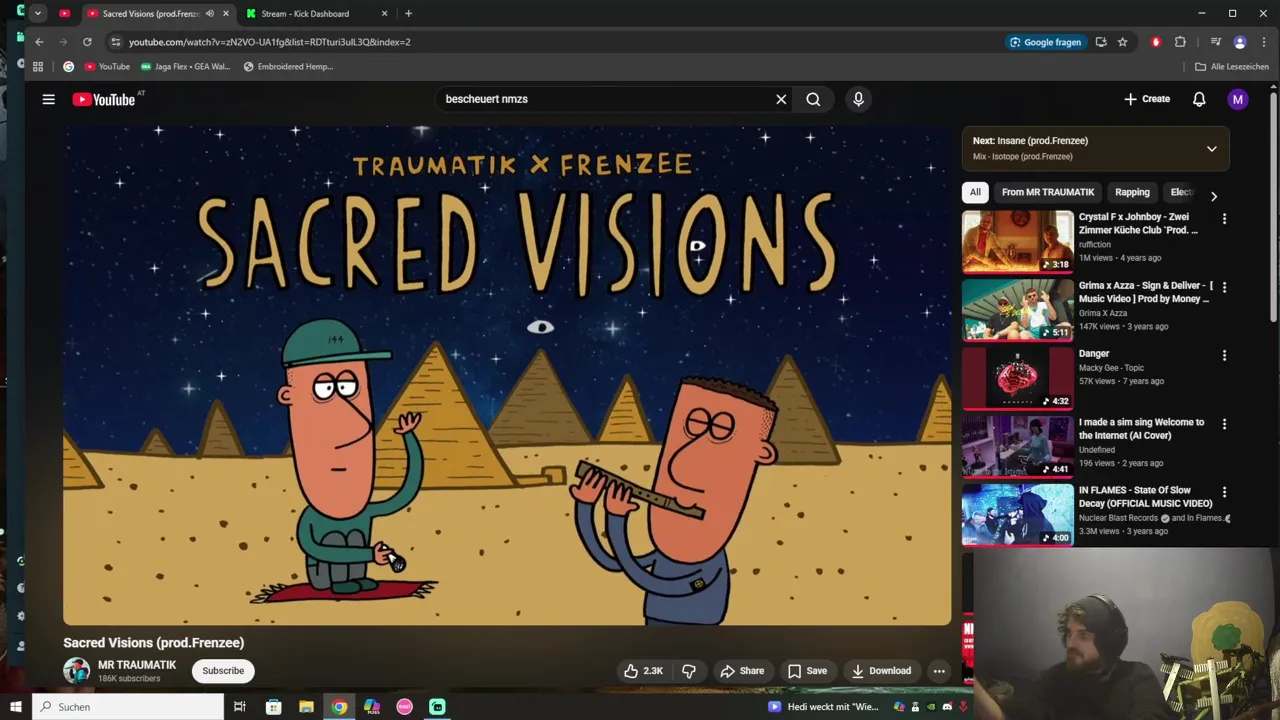Select the Rapping filter chip
Image resolution: width=1280 pixels, height=720 pixels.
[1132, 192]
